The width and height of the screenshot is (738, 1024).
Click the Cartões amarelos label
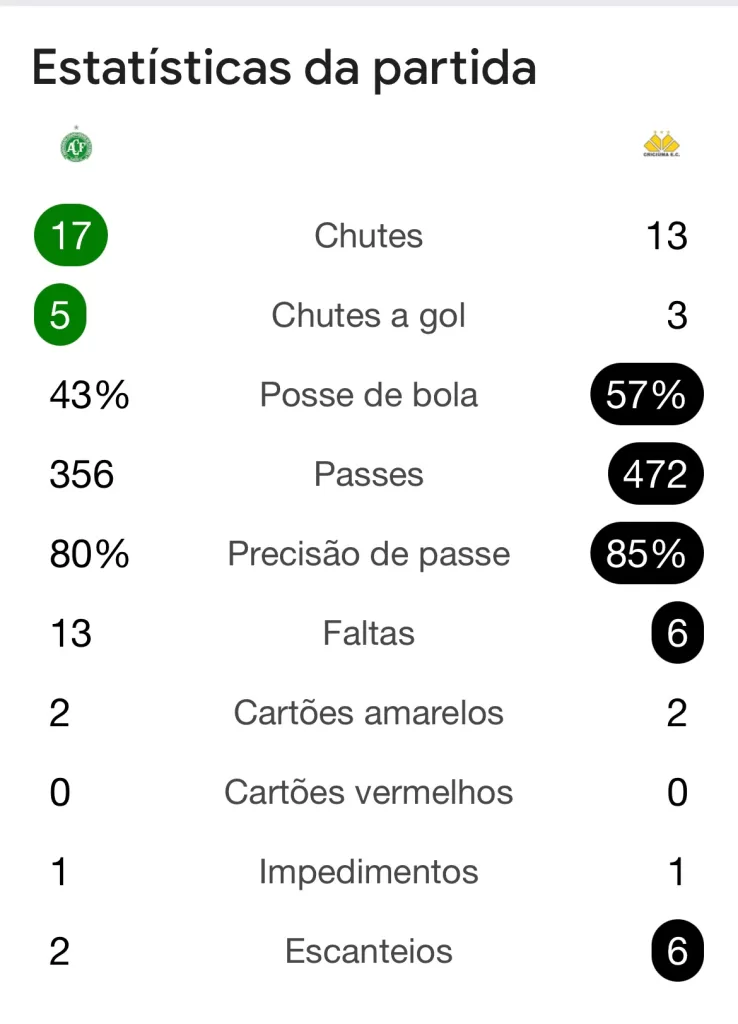368,712
